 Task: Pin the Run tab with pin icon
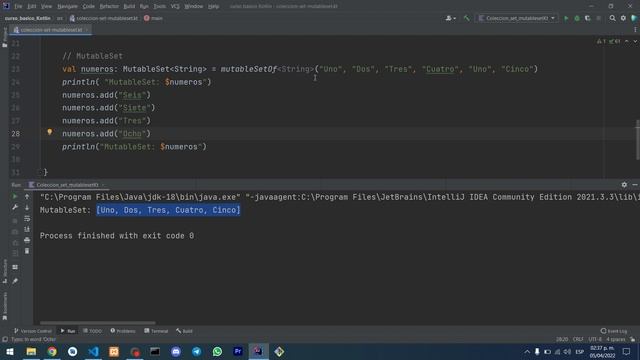click(x=15, y=281)
